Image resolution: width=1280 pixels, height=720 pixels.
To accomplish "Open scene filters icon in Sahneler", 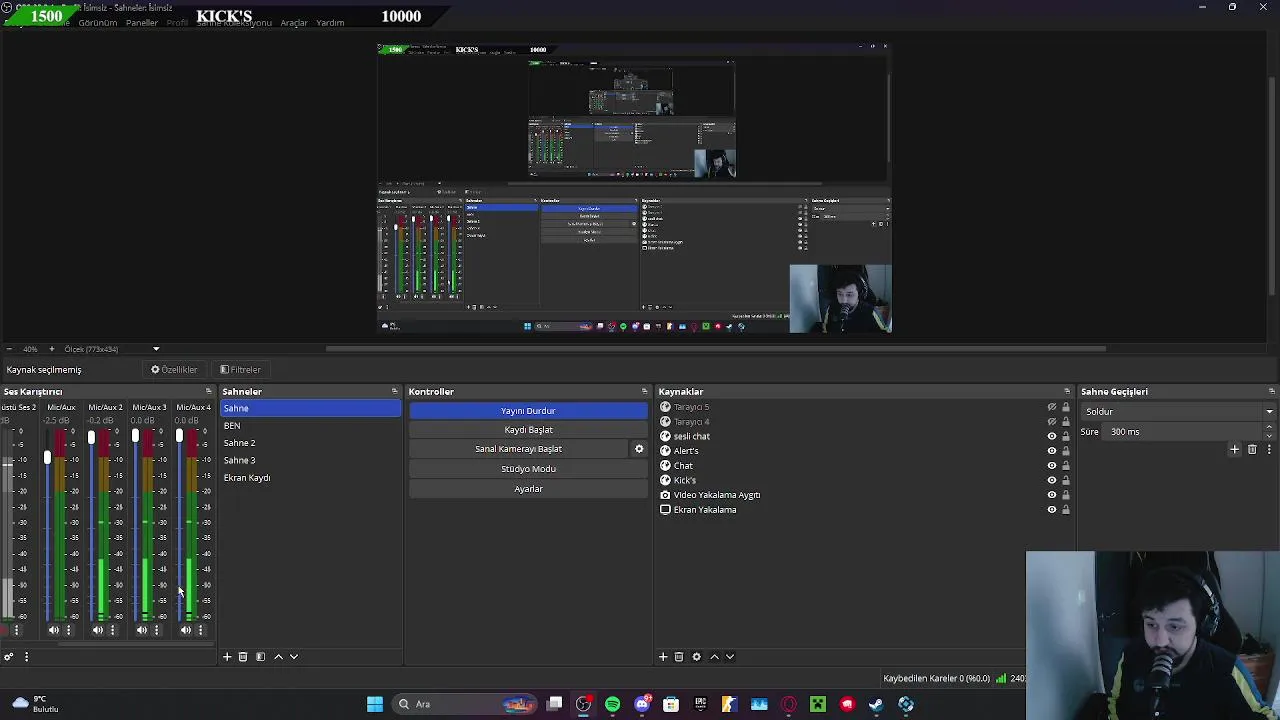I will 260,657.
